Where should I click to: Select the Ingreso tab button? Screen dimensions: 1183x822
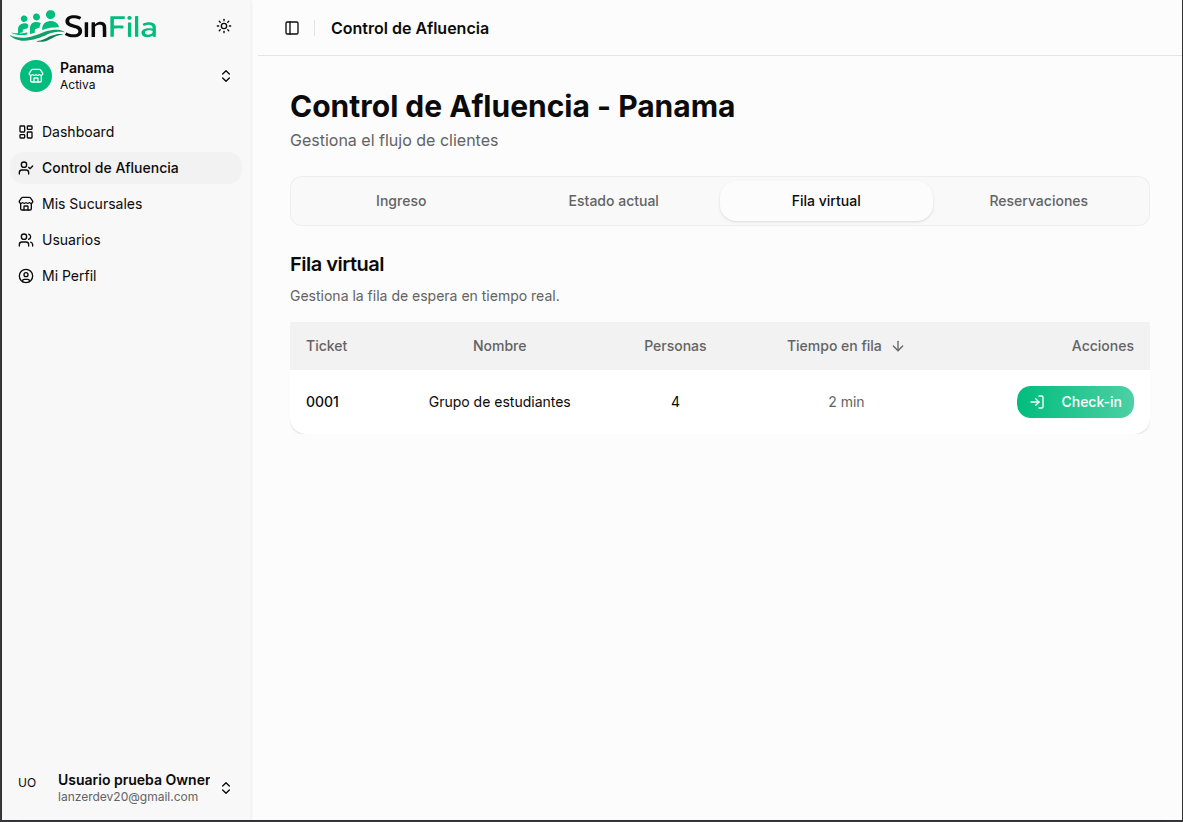(401, 200)
